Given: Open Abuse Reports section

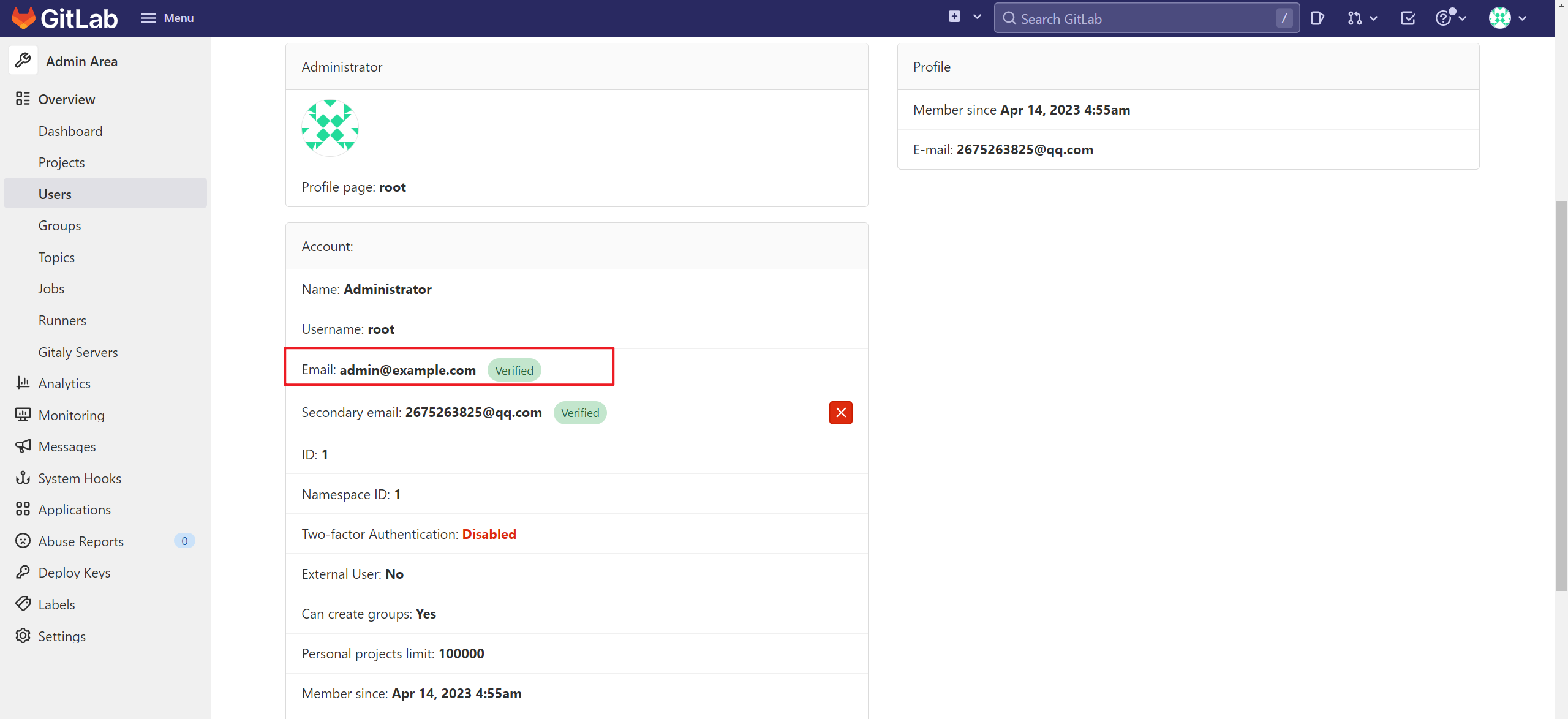Looking at the screenshot, I should [x=81, y=541].
